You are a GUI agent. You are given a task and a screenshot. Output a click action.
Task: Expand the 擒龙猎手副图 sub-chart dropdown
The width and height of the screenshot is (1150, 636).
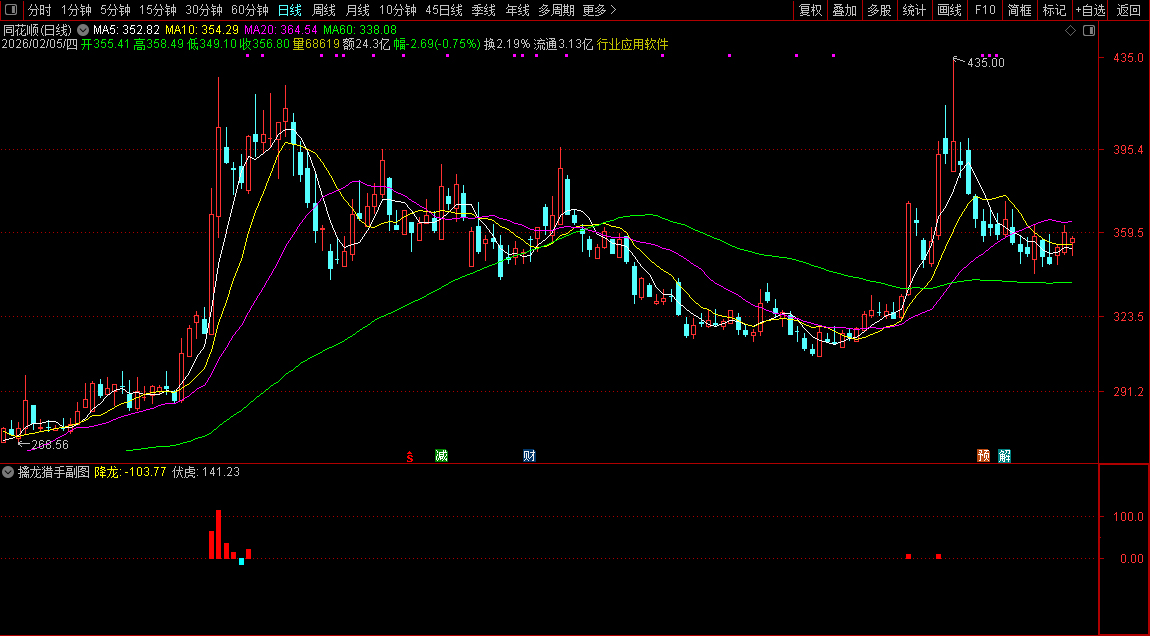point(9,471)
